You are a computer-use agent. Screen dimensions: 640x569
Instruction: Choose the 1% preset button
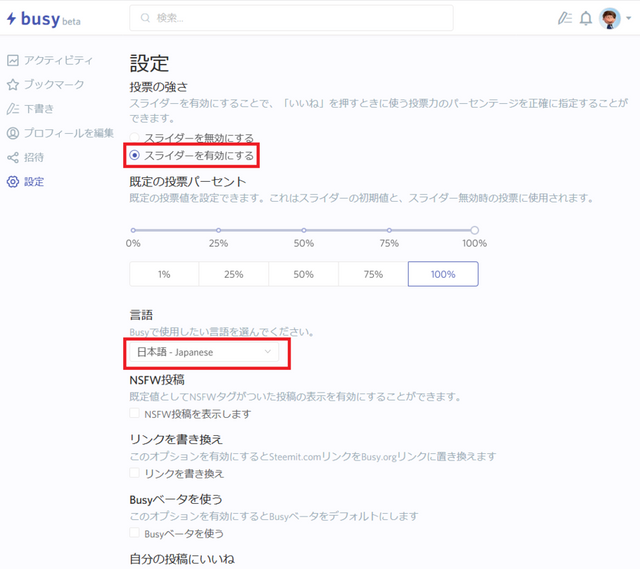coord(164,274)
